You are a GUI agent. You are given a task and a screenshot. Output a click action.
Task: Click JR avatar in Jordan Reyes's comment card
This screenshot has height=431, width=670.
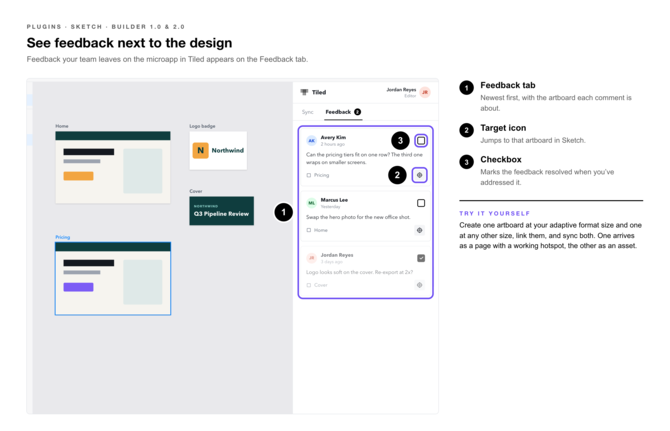pos(311,258)
